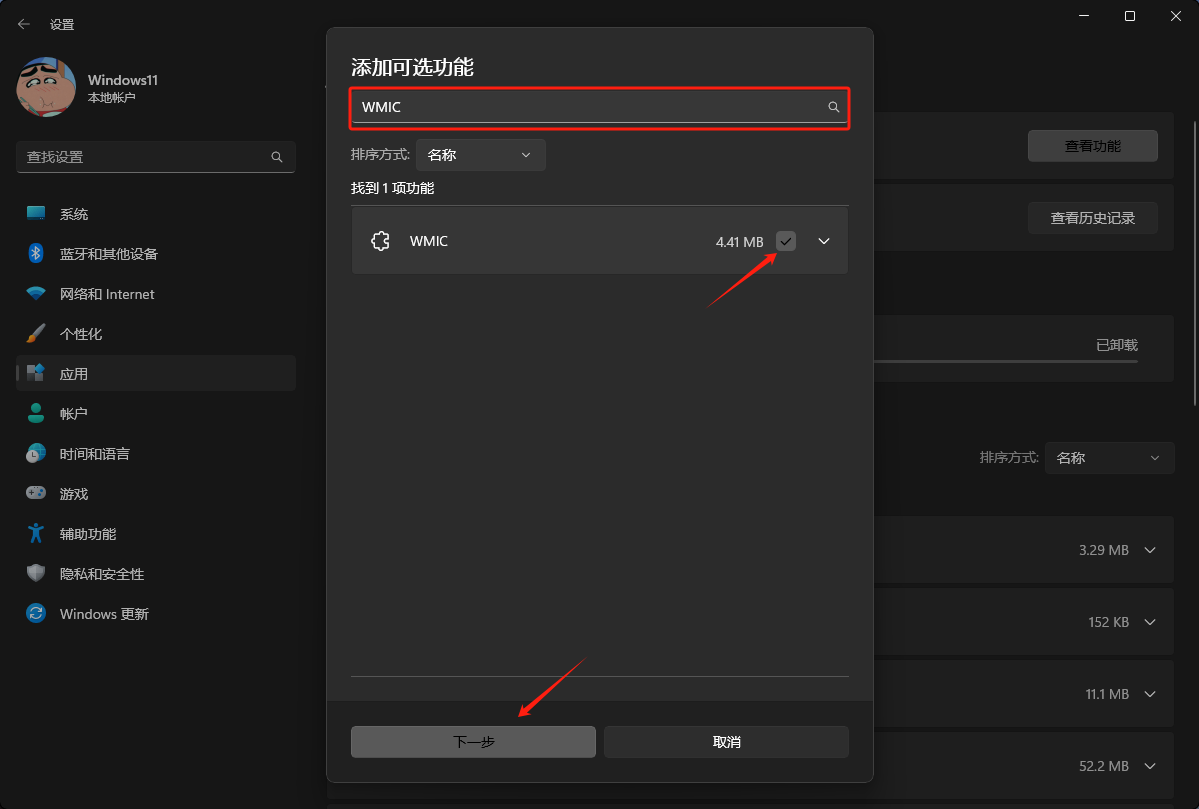Screen dimensions: 1199x809
Task: Expand the WMIC feature details chevron
Action: click(x=824, y=241)
